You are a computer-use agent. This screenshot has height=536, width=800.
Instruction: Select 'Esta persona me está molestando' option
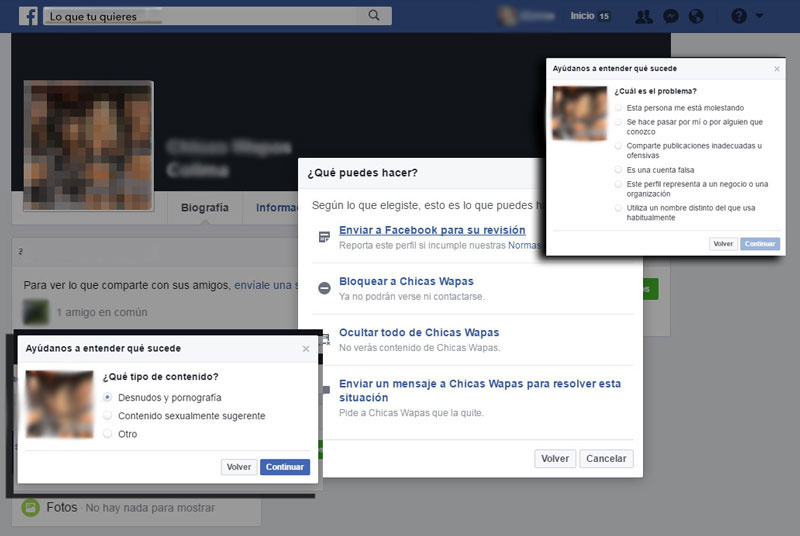pyautogui.click(x=618, y=108)
